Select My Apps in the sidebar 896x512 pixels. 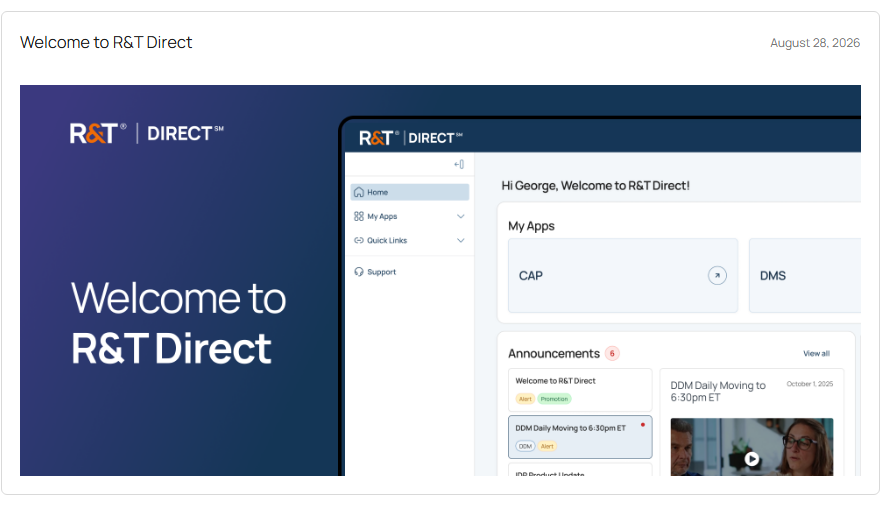click(410, 217)
